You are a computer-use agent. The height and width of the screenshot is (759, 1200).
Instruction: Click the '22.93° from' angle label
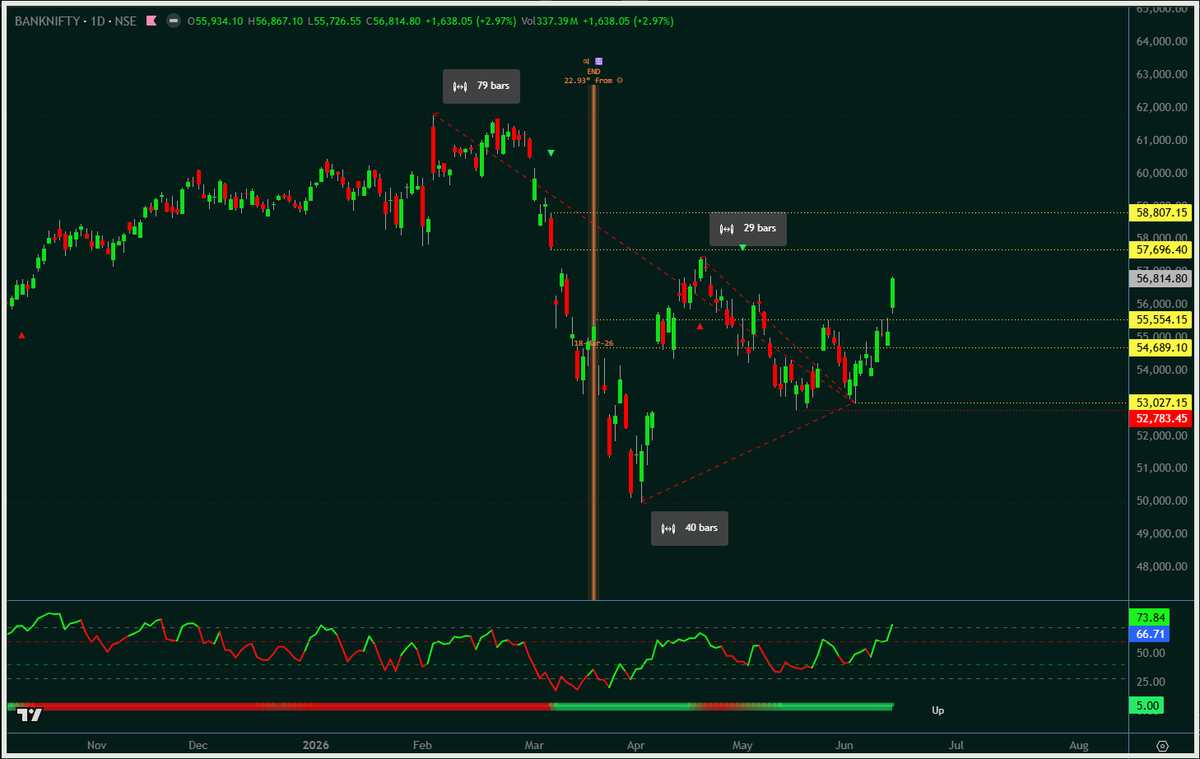(x=589, y=81)
